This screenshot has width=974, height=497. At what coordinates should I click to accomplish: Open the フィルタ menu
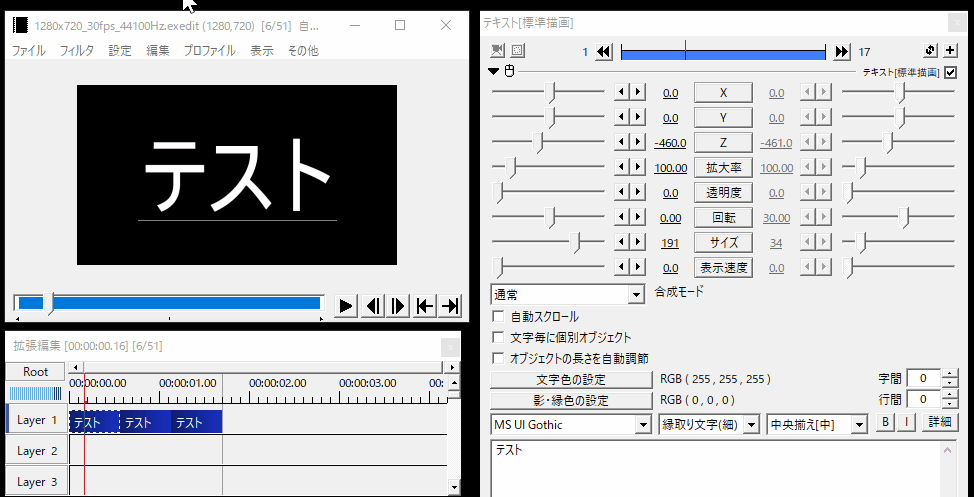click(76, 51)
